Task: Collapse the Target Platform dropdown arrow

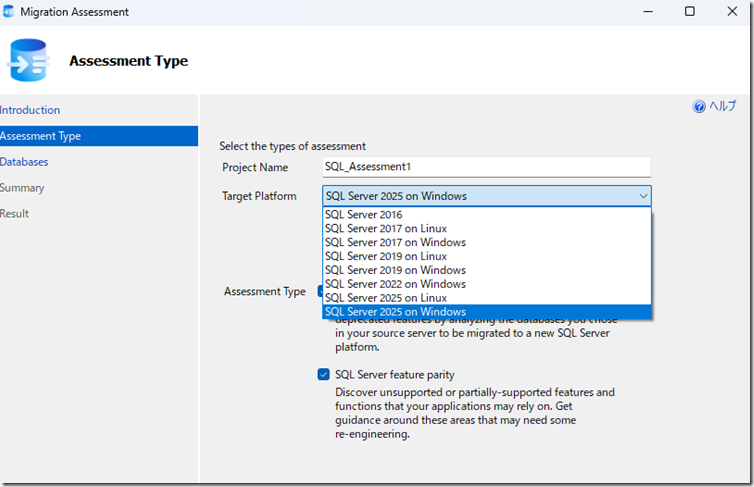Action: [642, 196]
